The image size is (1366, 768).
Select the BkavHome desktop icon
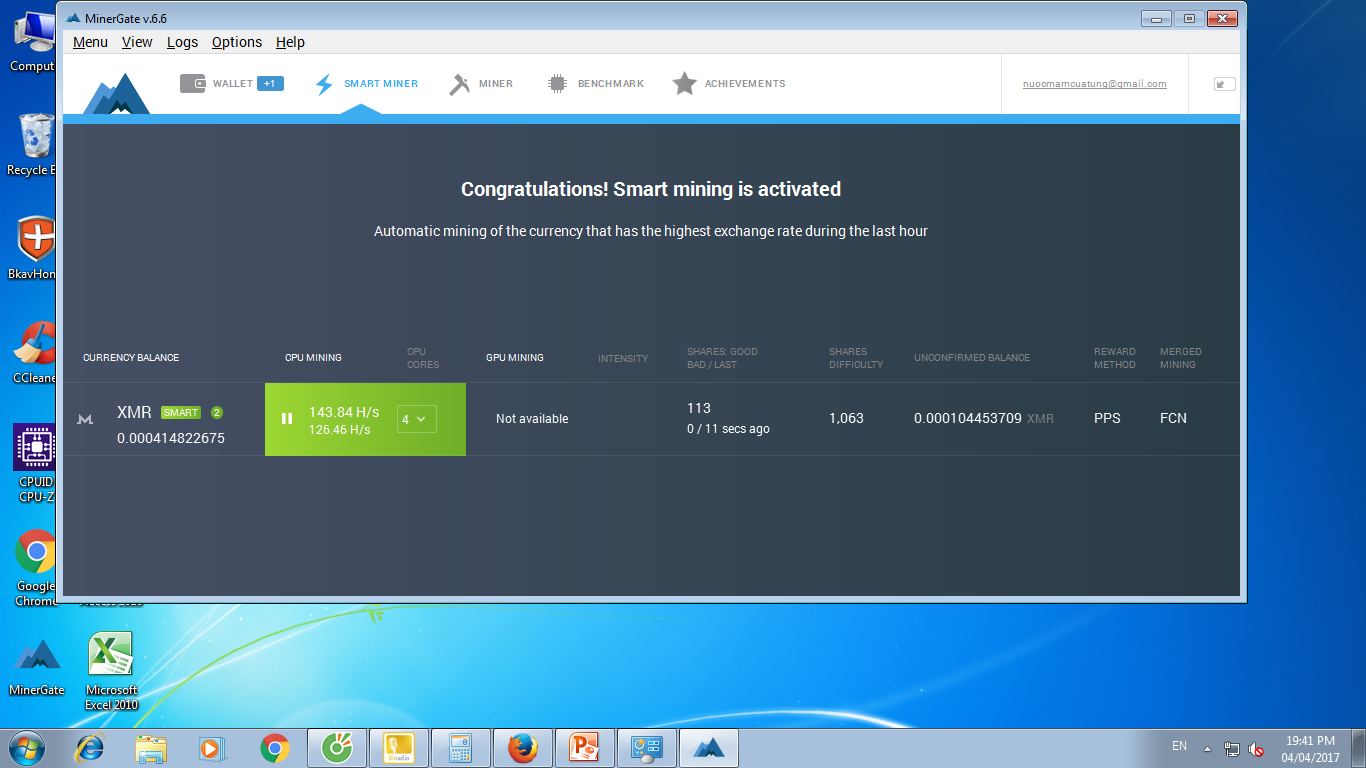point(32,248)
